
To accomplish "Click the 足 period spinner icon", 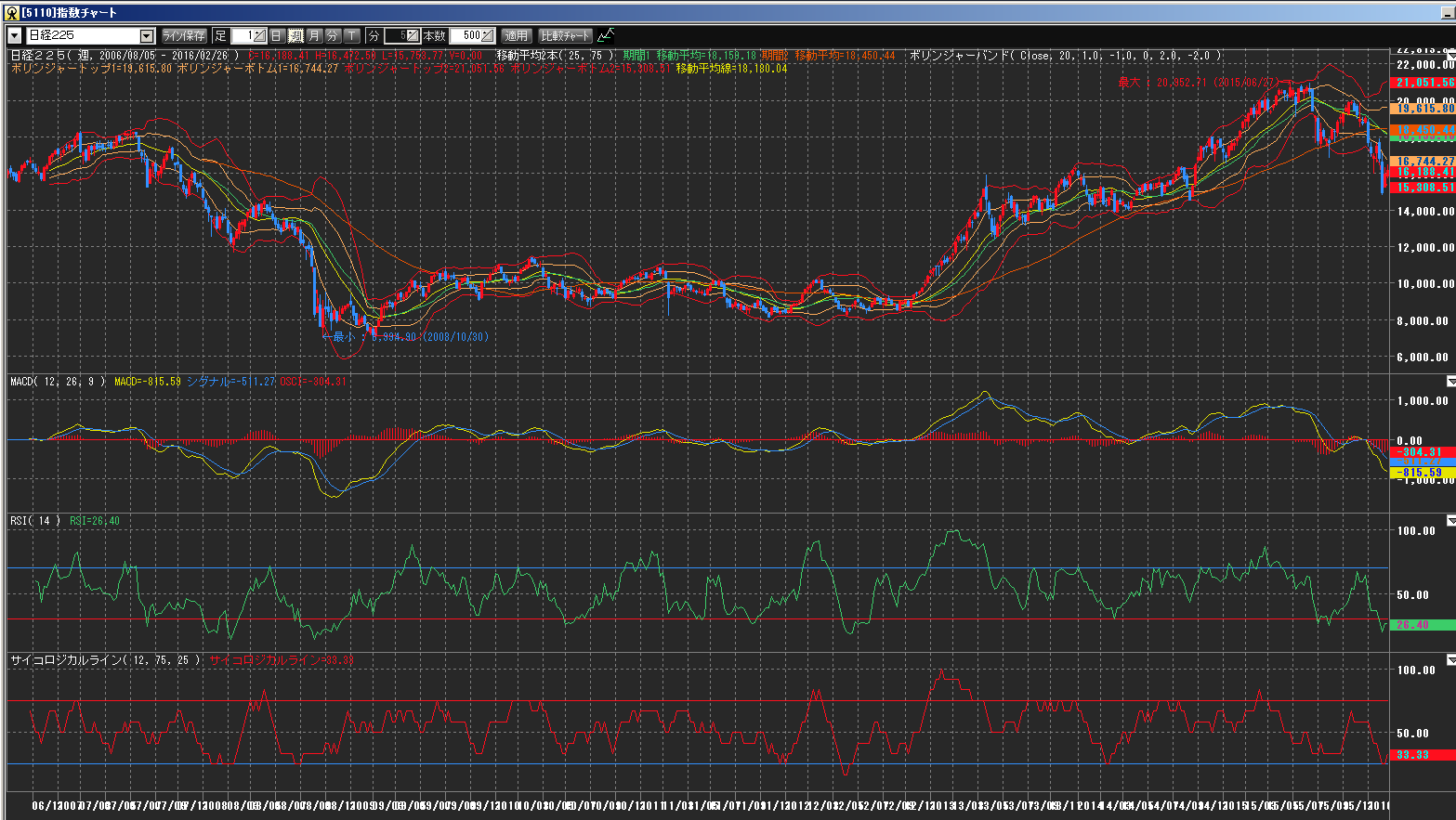I will point(259,35).
